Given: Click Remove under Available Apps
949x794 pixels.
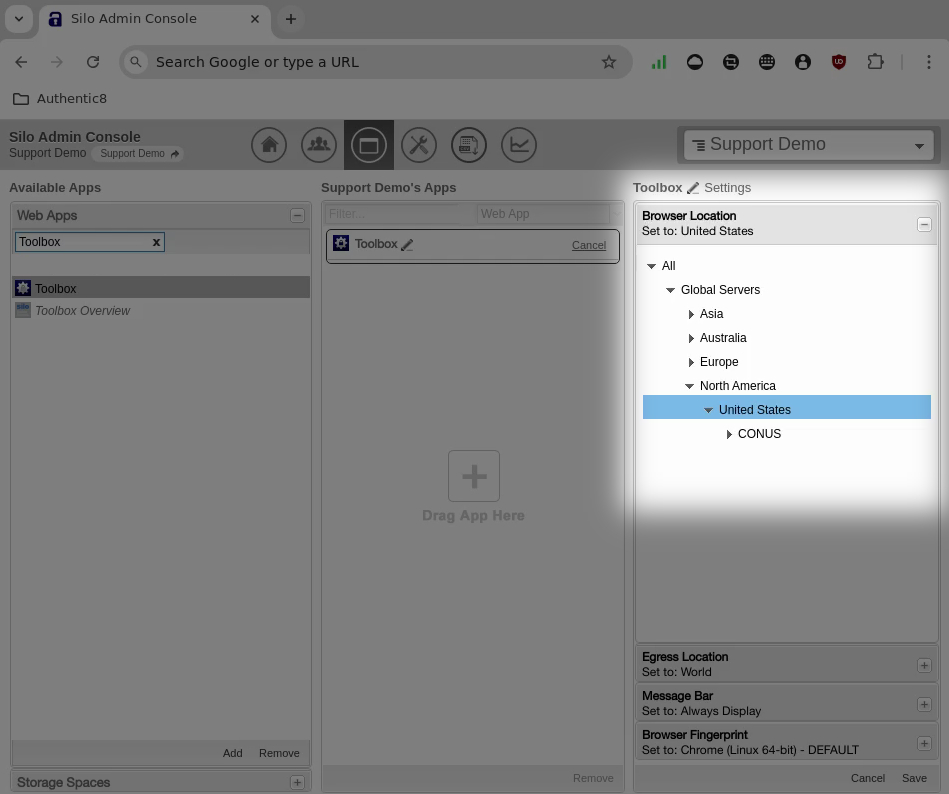Looking at the screenshot, I should [x=279, y=753].
